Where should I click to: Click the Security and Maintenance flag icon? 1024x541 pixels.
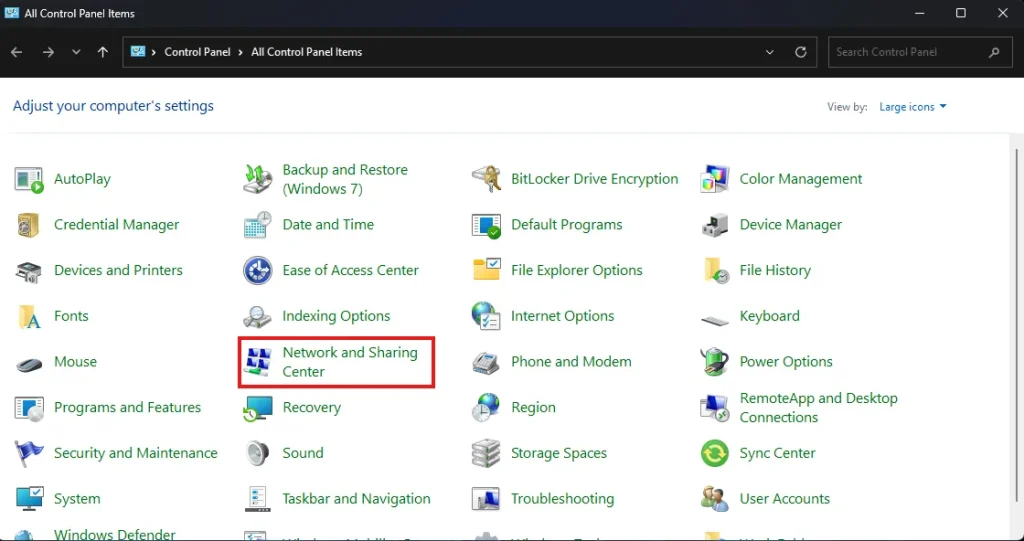pyautogui.click(x=29, y=453)
